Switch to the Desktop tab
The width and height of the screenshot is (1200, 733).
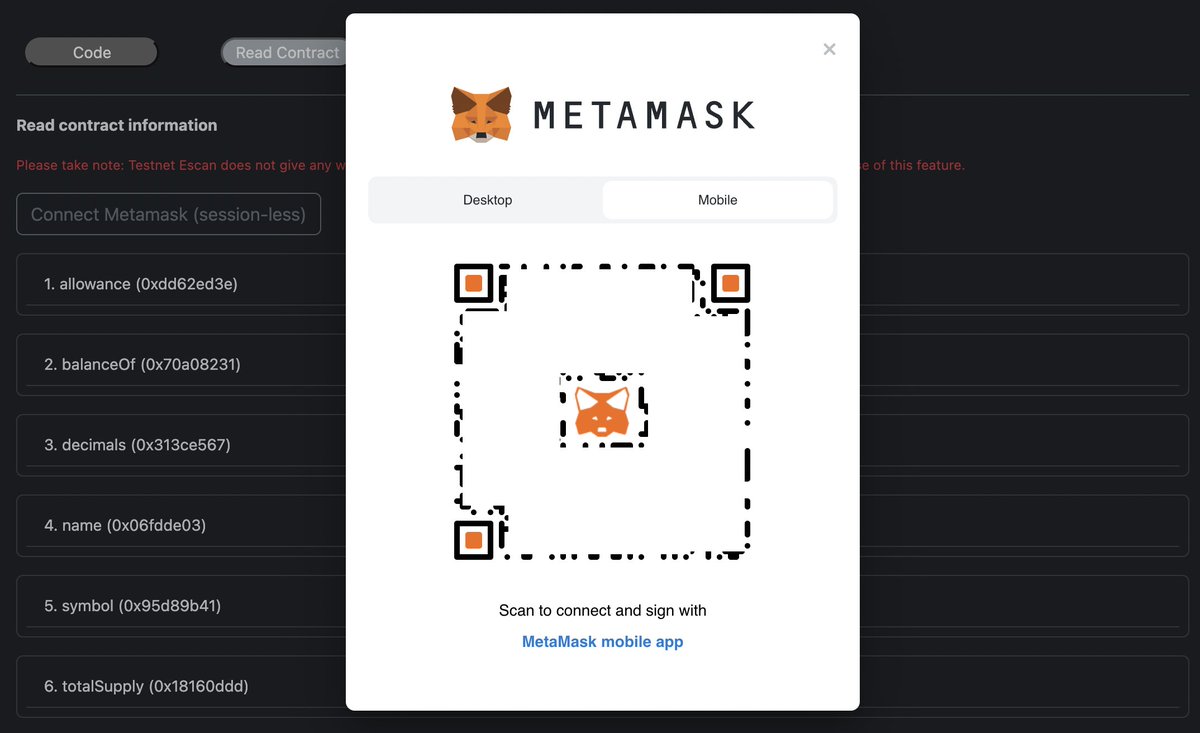[487, 200]
